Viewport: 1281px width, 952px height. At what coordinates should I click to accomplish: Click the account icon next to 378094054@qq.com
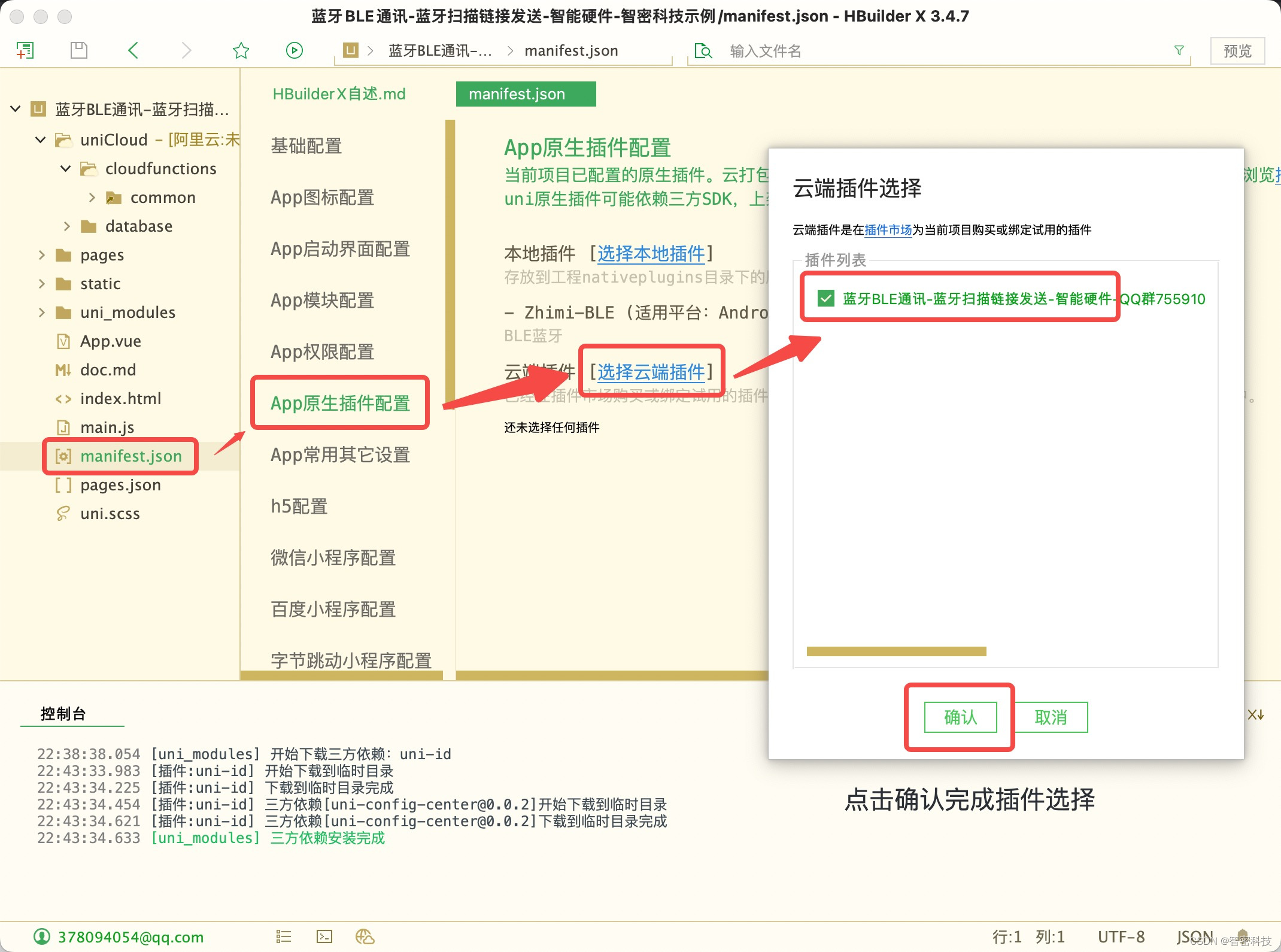42,936
